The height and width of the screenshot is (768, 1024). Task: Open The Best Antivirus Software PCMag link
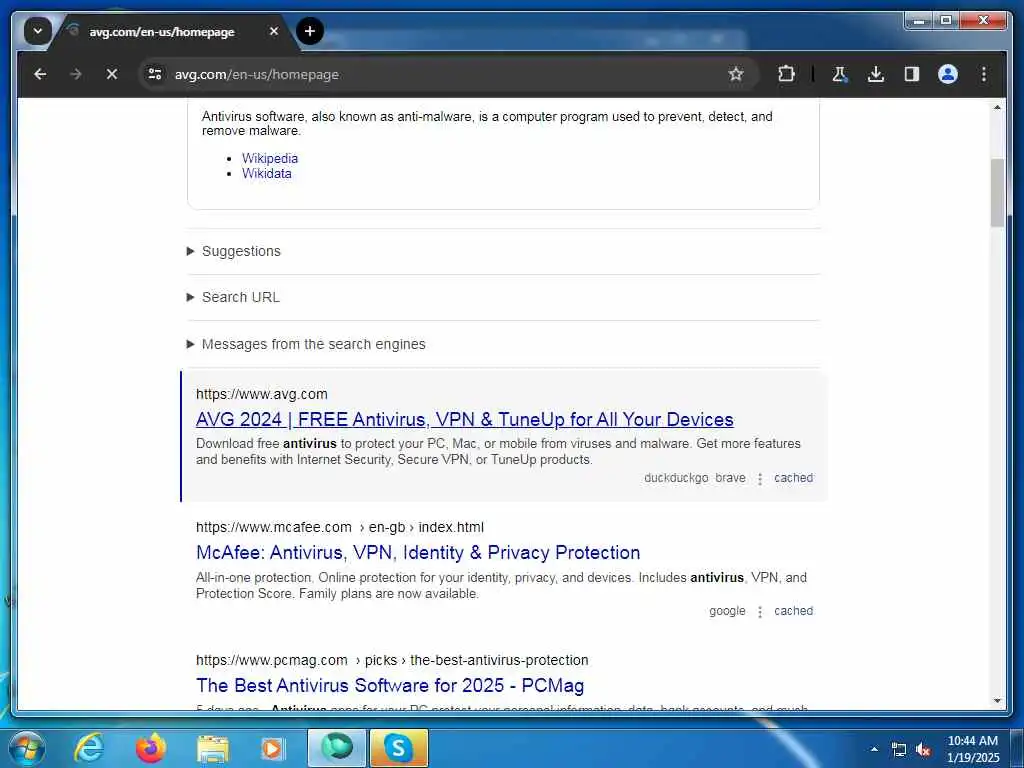click(390, 685)
